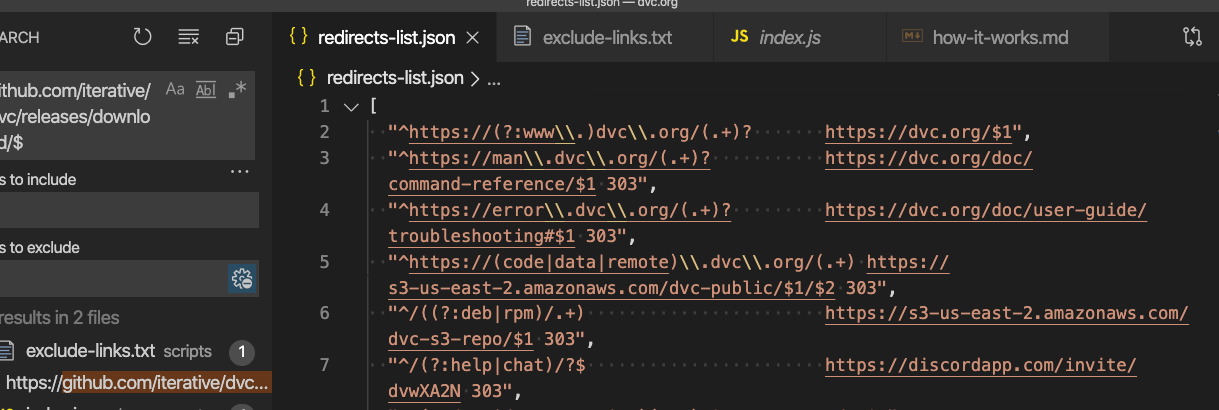The width and height of the screenshot is (1219, 410).
Task: Focus the files to include field
Action: point(129,210)
